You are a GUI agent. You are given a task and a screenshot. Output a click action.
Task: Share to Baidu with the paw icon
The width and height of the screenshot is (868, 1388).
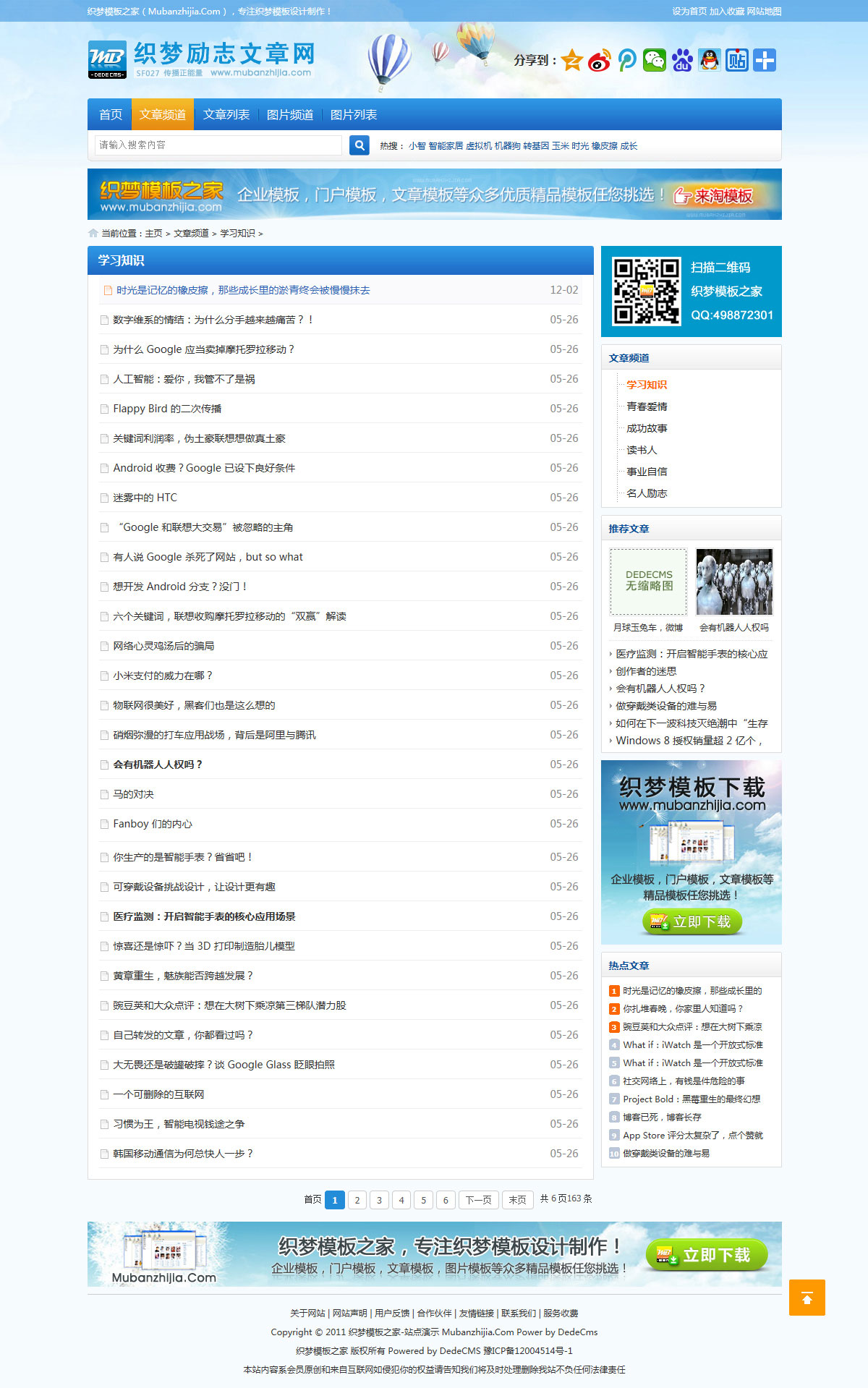[x=682, y=61]
